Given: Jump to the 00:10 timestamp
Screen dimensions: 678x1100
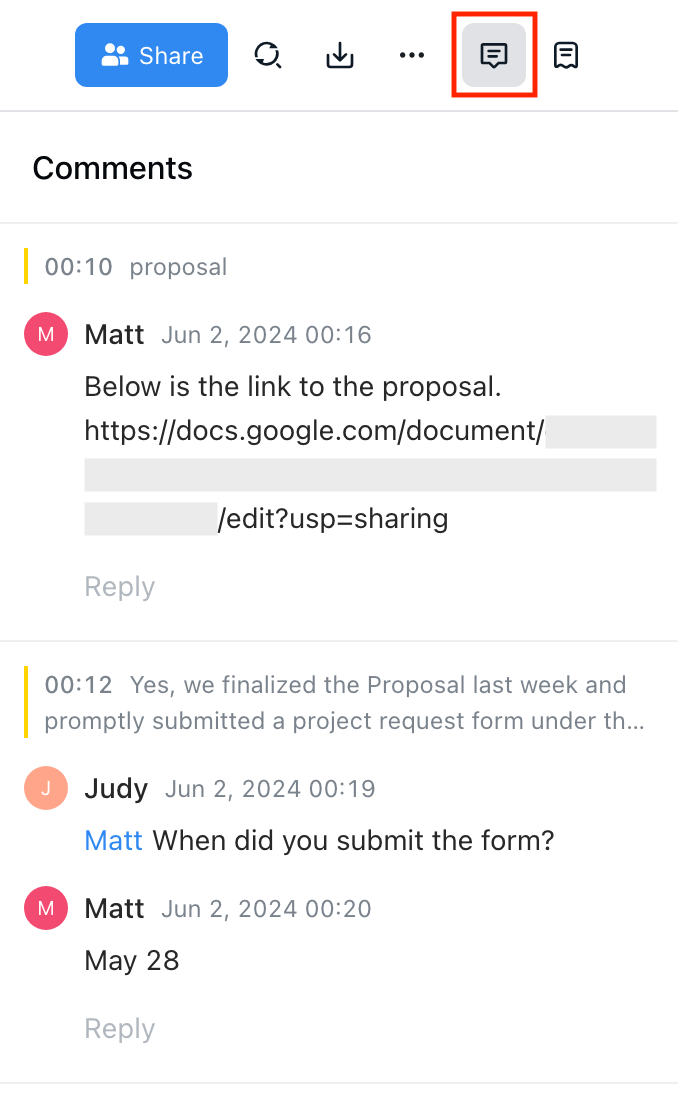Looking at the screenshot, I should tap(78, 267).
